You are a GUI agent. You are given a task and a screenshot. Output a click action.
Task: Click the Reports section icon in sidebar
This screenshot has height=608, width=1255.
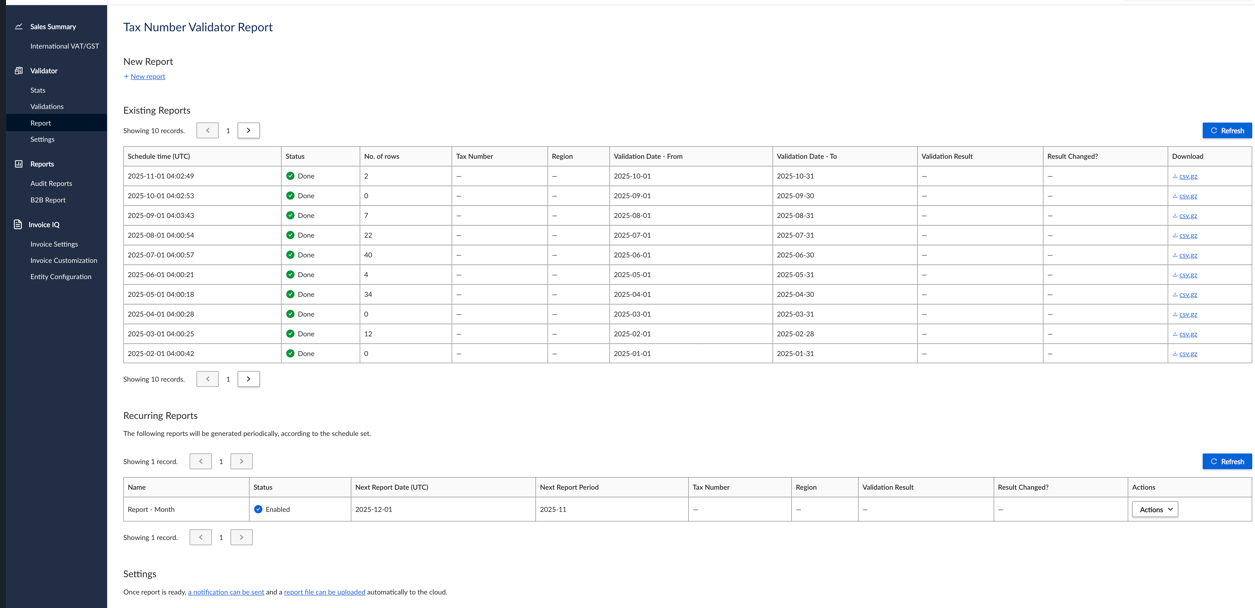(x=18, y=164)
